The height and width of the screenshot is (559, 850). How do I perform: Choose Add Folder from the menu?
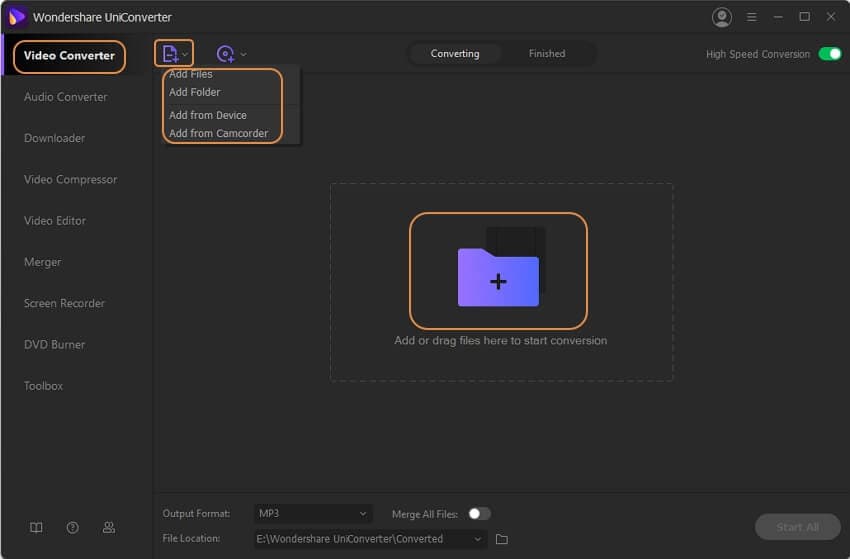[195, 92]
